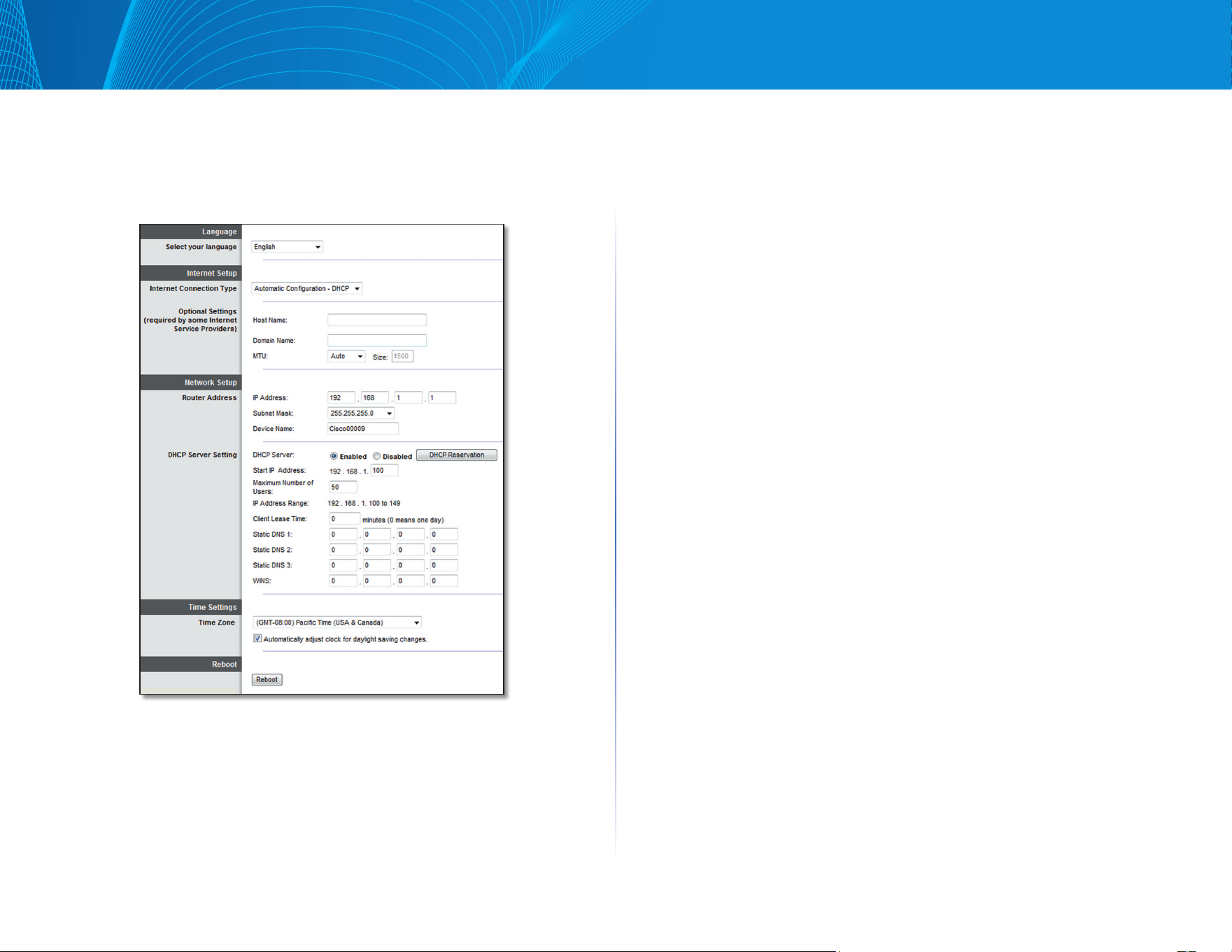The height and width of the screenshot is (952, 1232).
Task: Open the Time Zone dropdown
Action: point(337,623)
